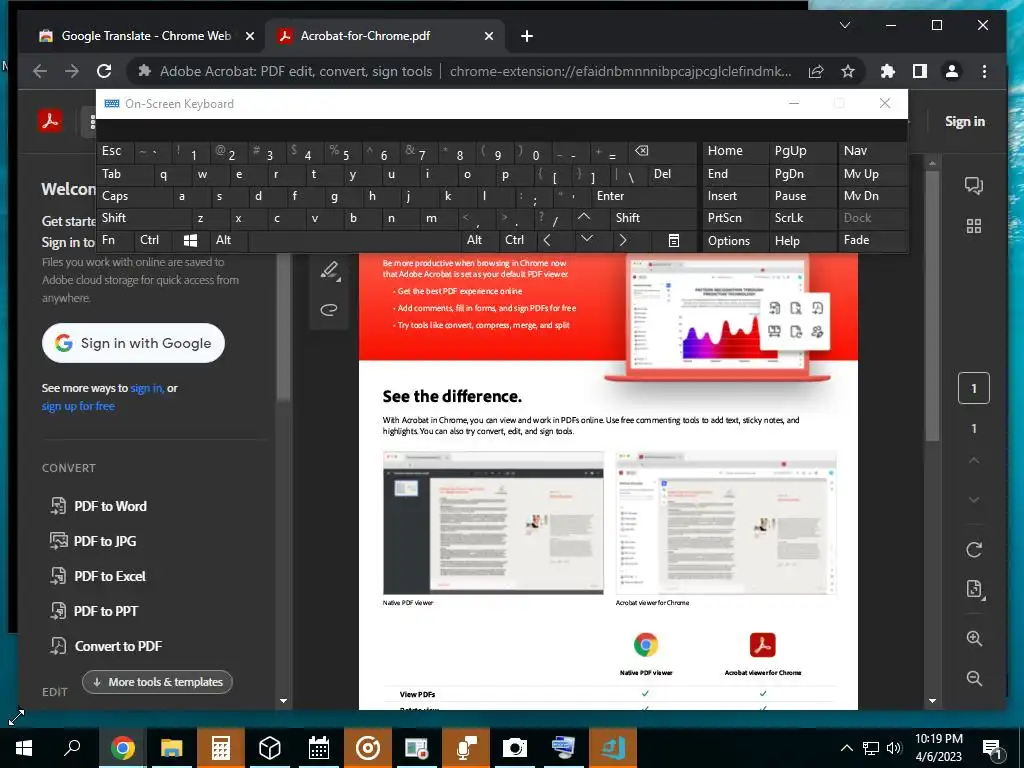Open a new Chrome tab
The image size is (1024, 768).
point(526,36)
